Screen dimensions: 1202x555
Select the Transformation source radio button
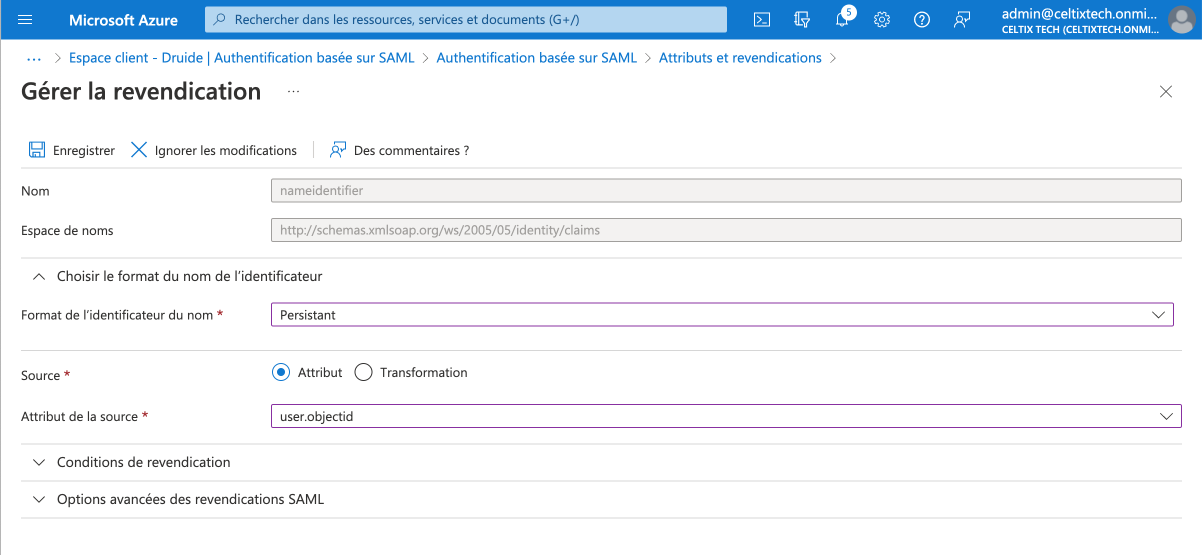364,372
